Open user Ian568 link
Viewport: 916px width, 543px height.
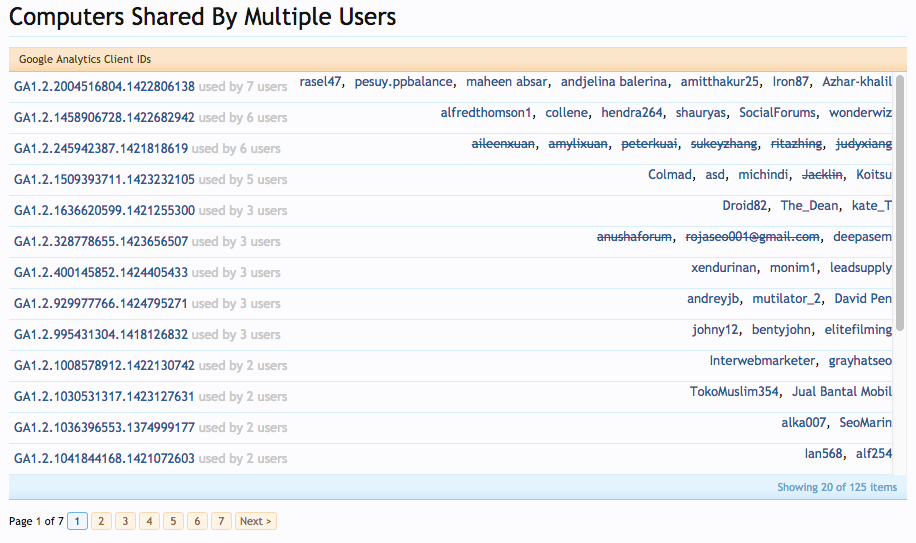pos(823,453)
